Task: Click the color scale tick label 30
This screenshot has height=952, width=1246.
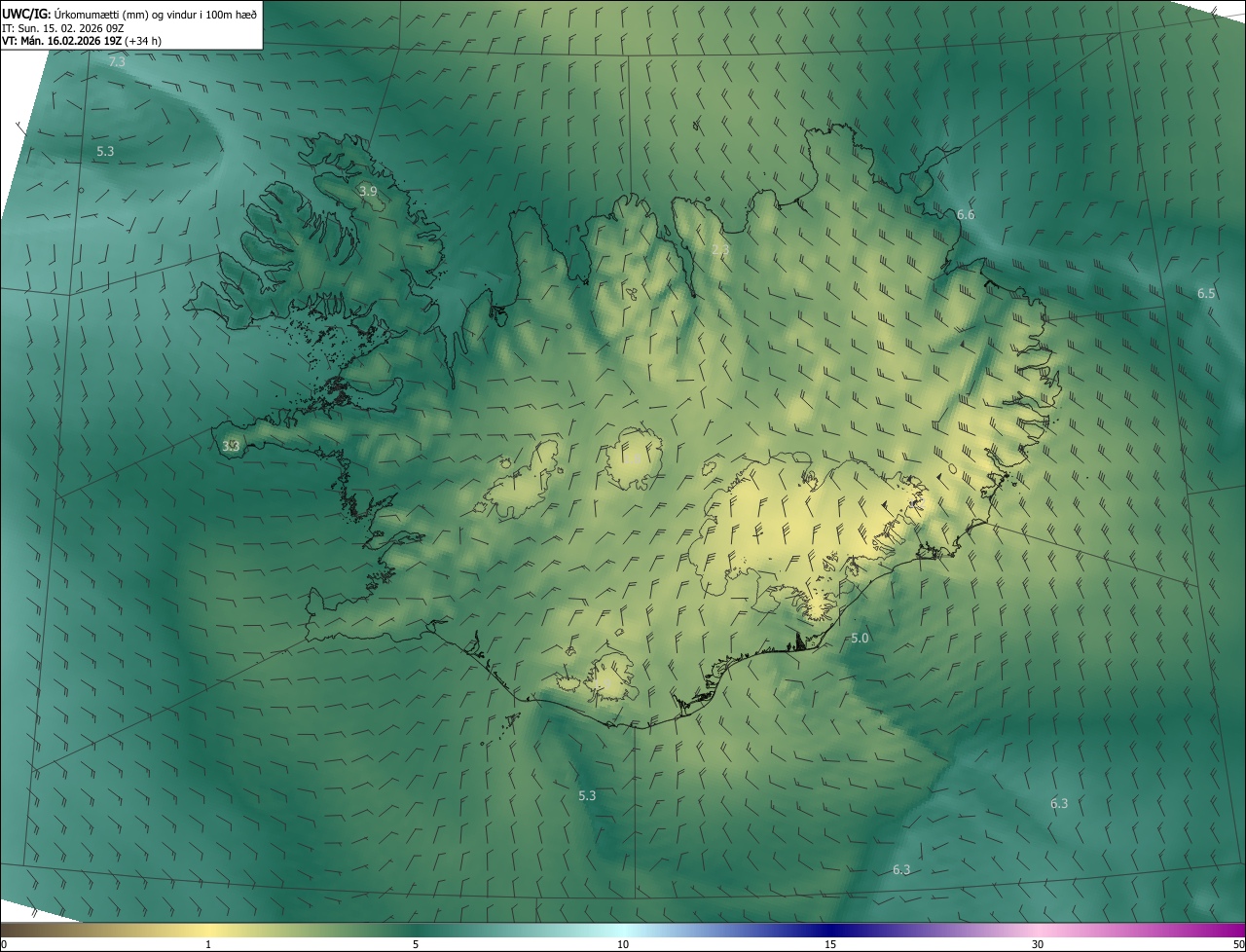Action: (x=1038, y=944)
